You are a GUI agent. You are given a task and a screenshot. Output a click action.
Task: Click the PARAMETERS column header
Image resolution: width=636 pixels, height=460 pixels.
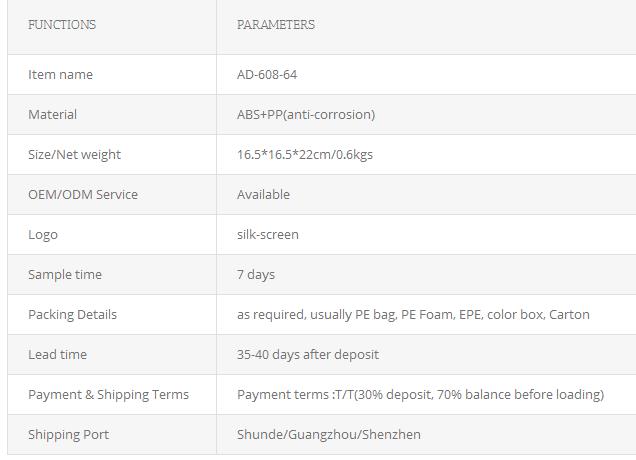(x=276, y=25)
